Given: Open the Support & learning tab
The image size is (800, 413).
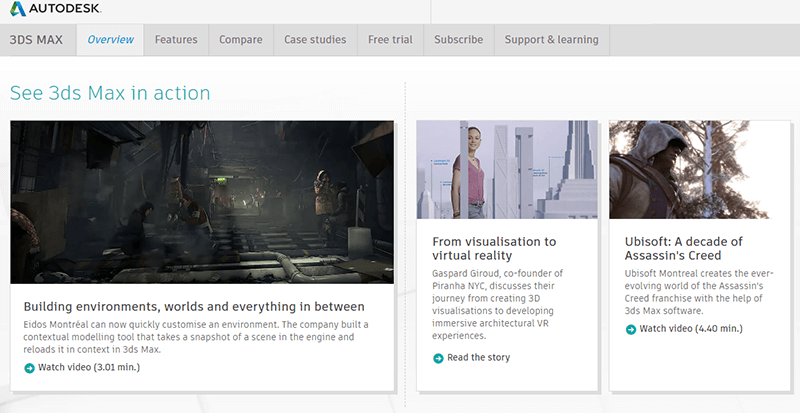Looking at the screenshot, I should (552, 40).
